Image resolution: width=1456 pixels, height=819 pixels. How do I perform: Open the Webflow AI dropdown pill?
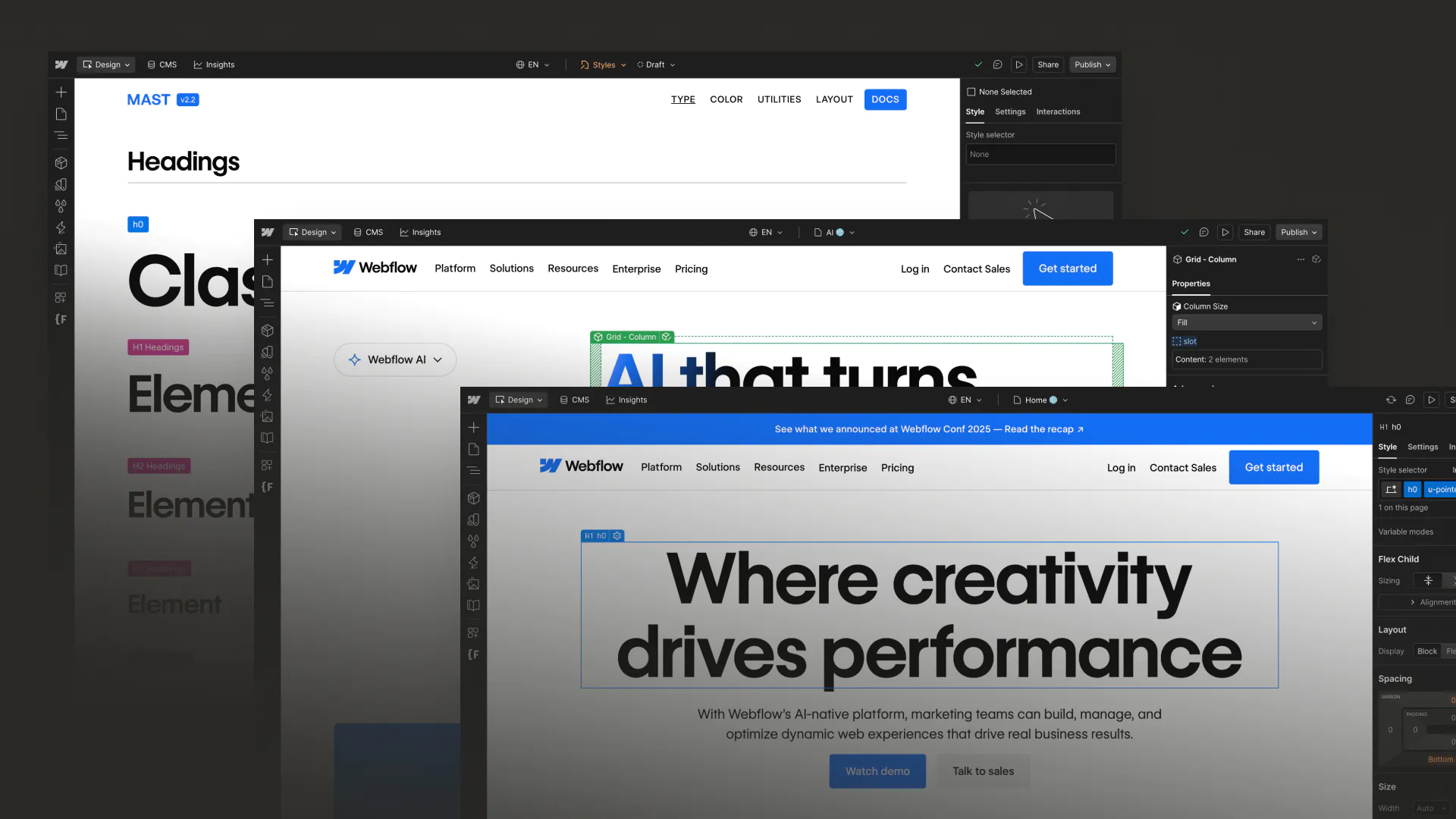point(395,359)
